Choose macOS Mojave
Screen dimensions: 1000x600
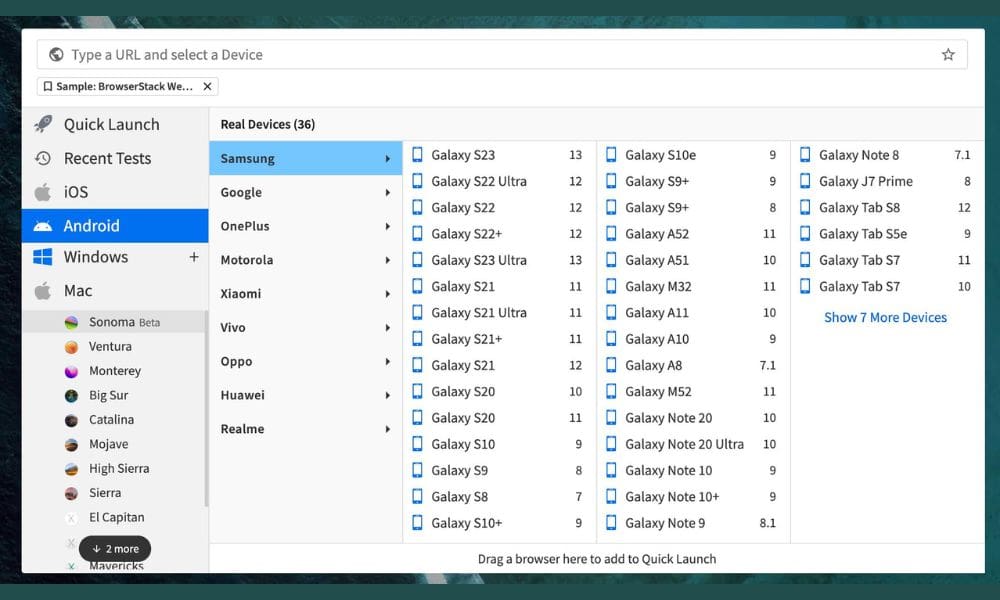pyautogui.click(x=115, y=444)
